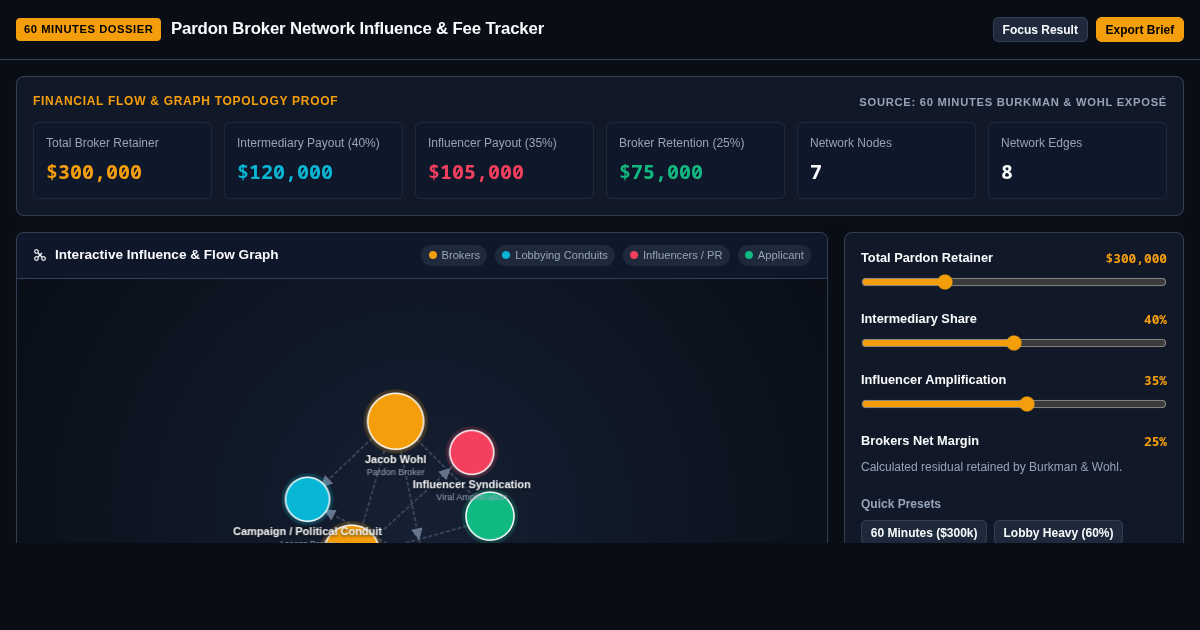Apply the Lobby Heavy (60%) preset
Viewport: 1200px width, 630px height.
coord(1058,532)
